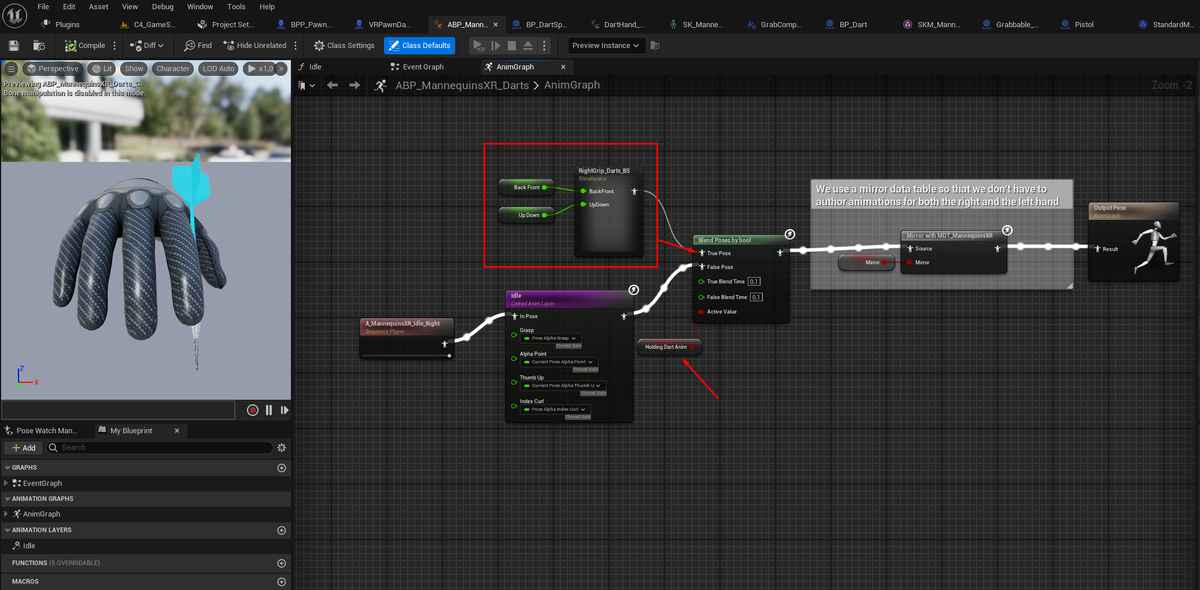Click the Save blueprint icon
The image size is (1200, 590).
tap(14, 45)
